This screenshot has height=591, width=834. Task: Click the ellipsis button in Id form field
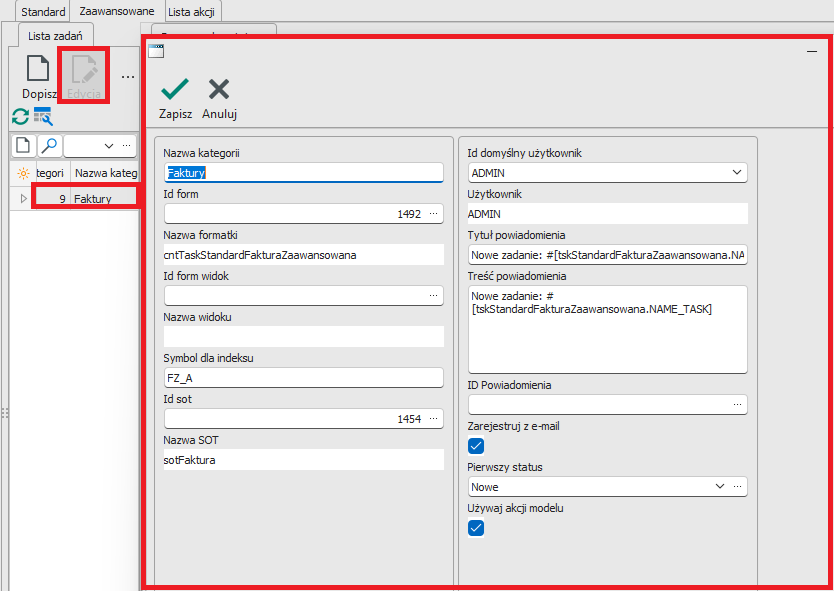click(433, 214)
